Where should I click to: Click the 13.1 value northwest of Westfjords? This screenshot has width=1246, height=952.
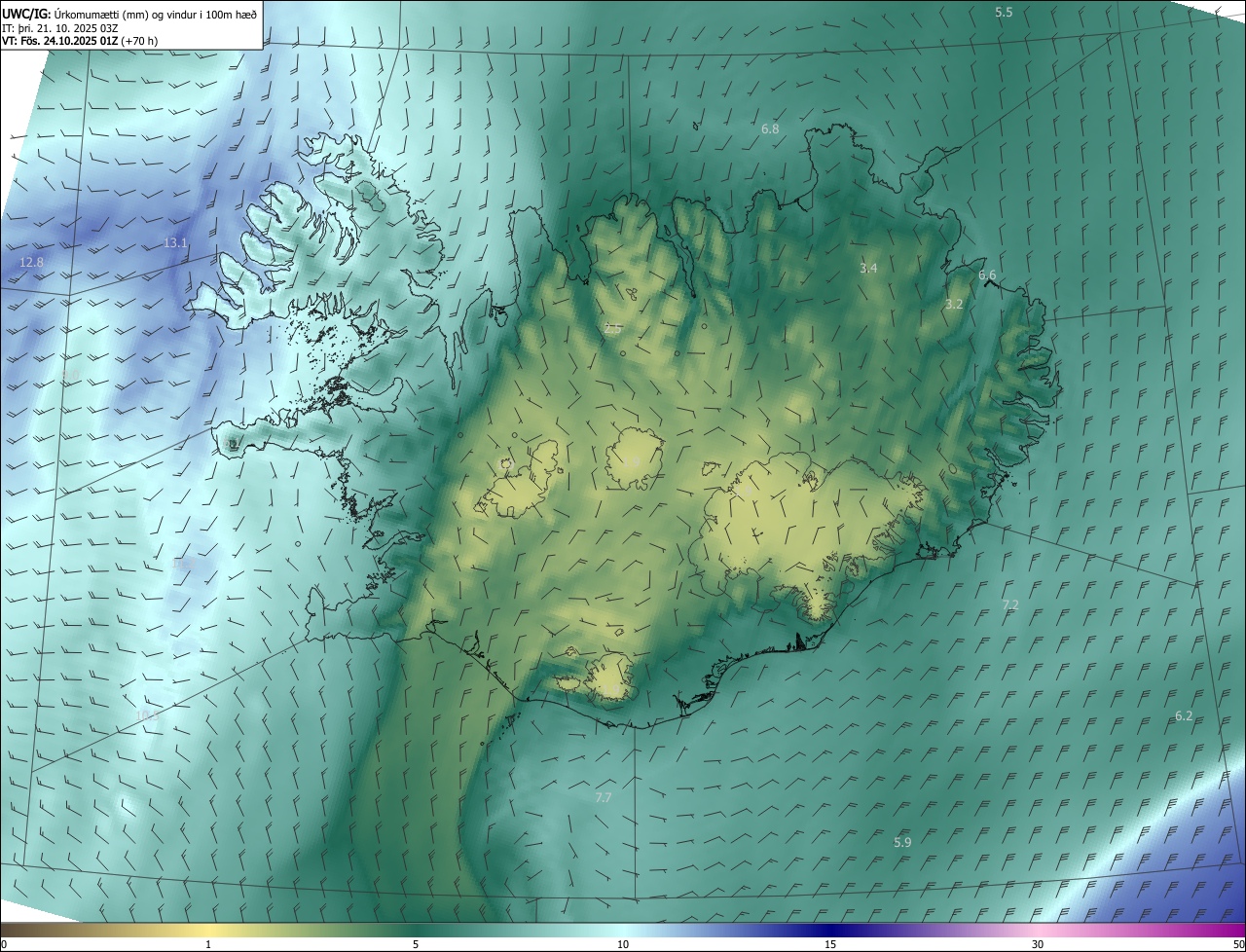175,243
